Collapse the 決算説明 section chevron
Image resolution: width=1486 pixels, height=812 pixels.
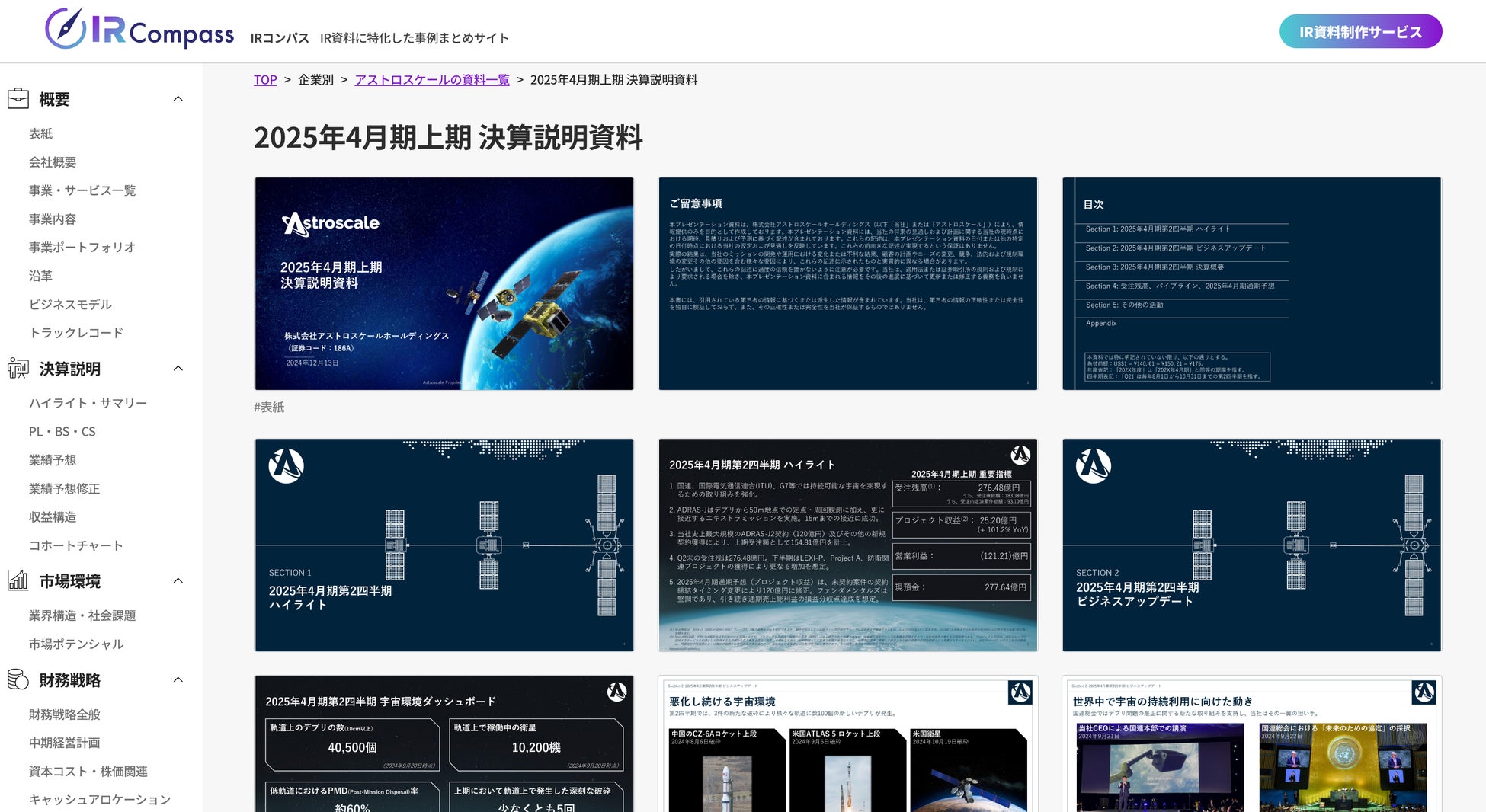click(x=178, y=369)
